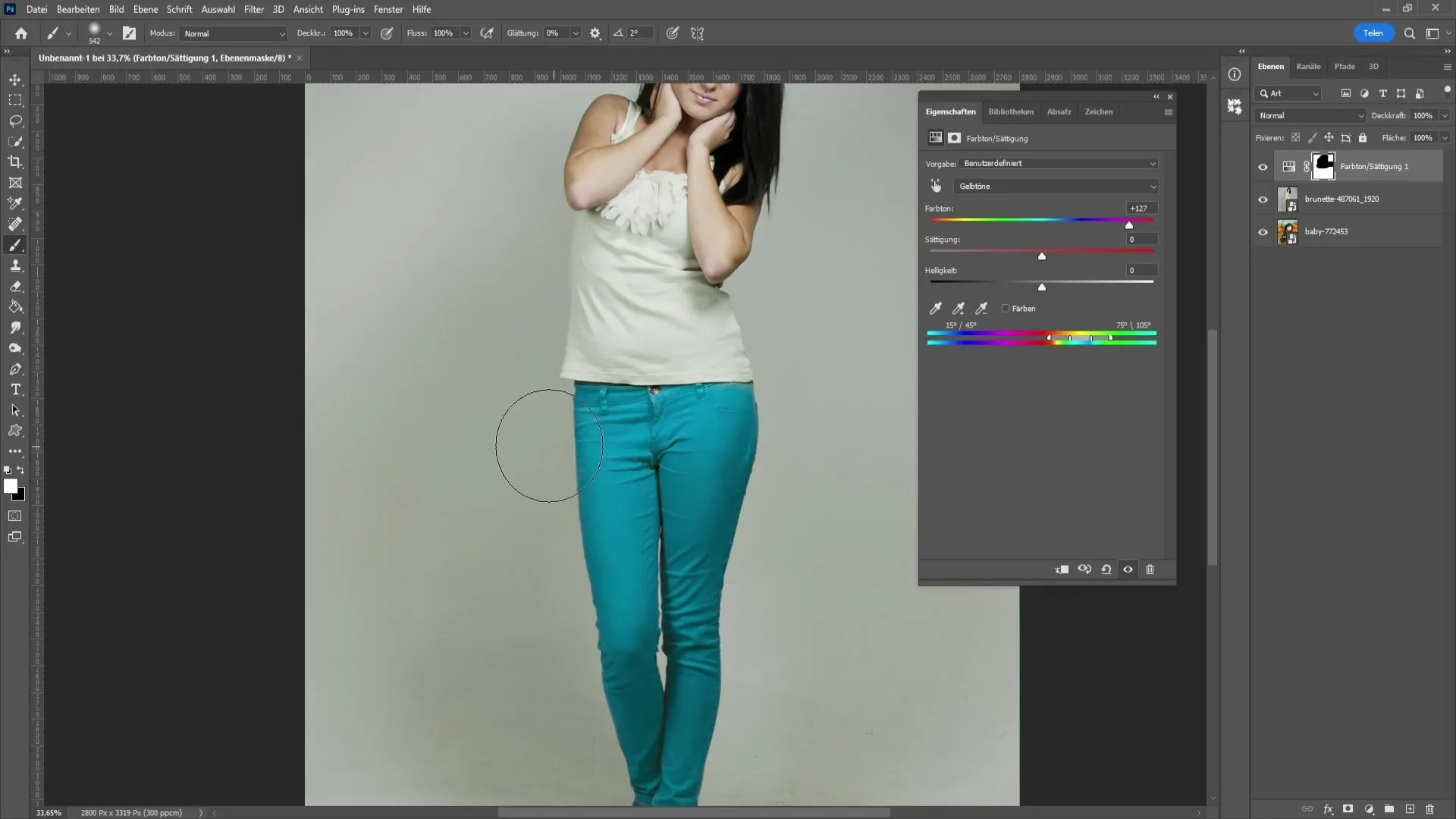Expand the Gelbtöne channel dropdown
This screenshot has width=1456, height=819.
[1152, 186]
